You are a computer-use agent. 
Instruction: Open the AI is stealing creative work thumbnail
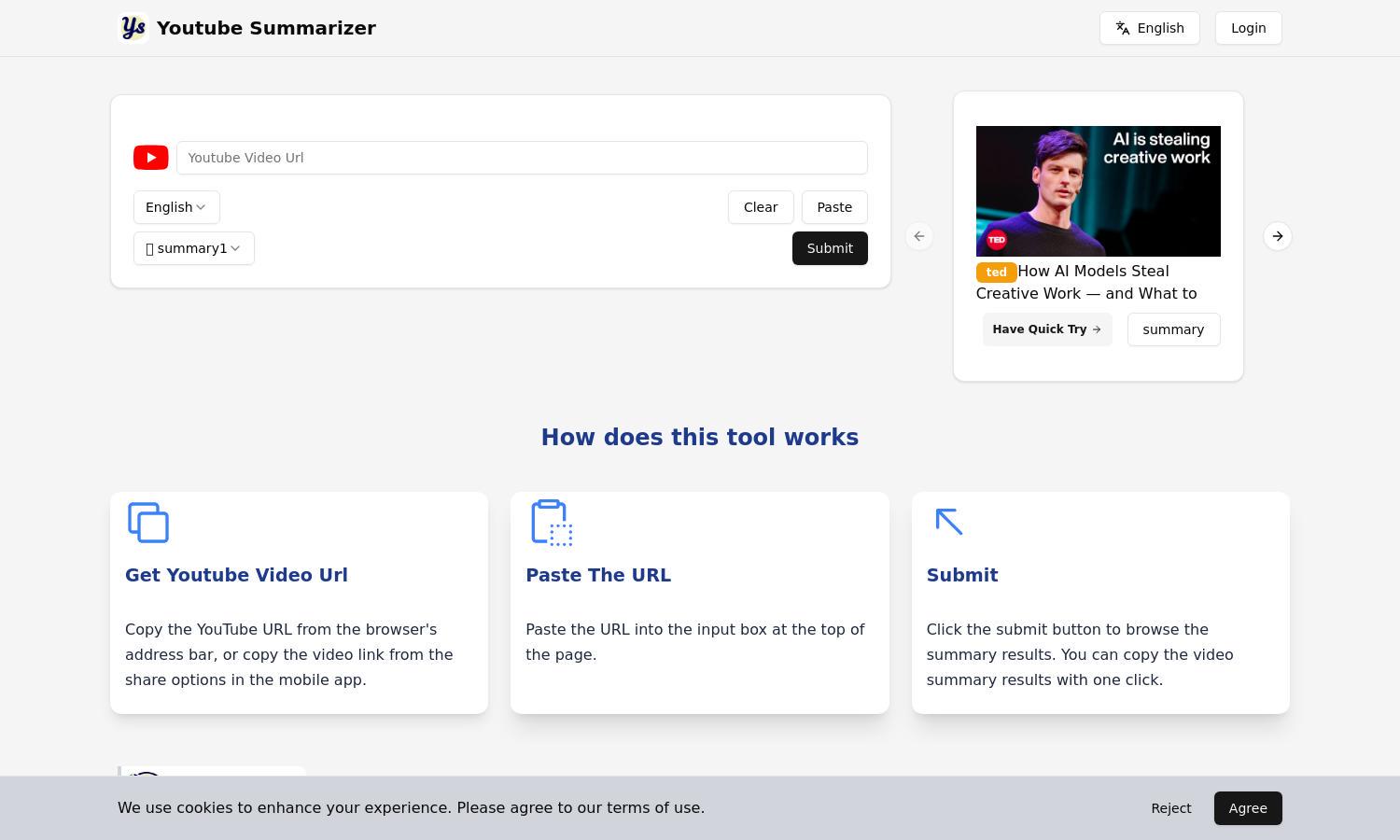click(x=1099, y=191)
